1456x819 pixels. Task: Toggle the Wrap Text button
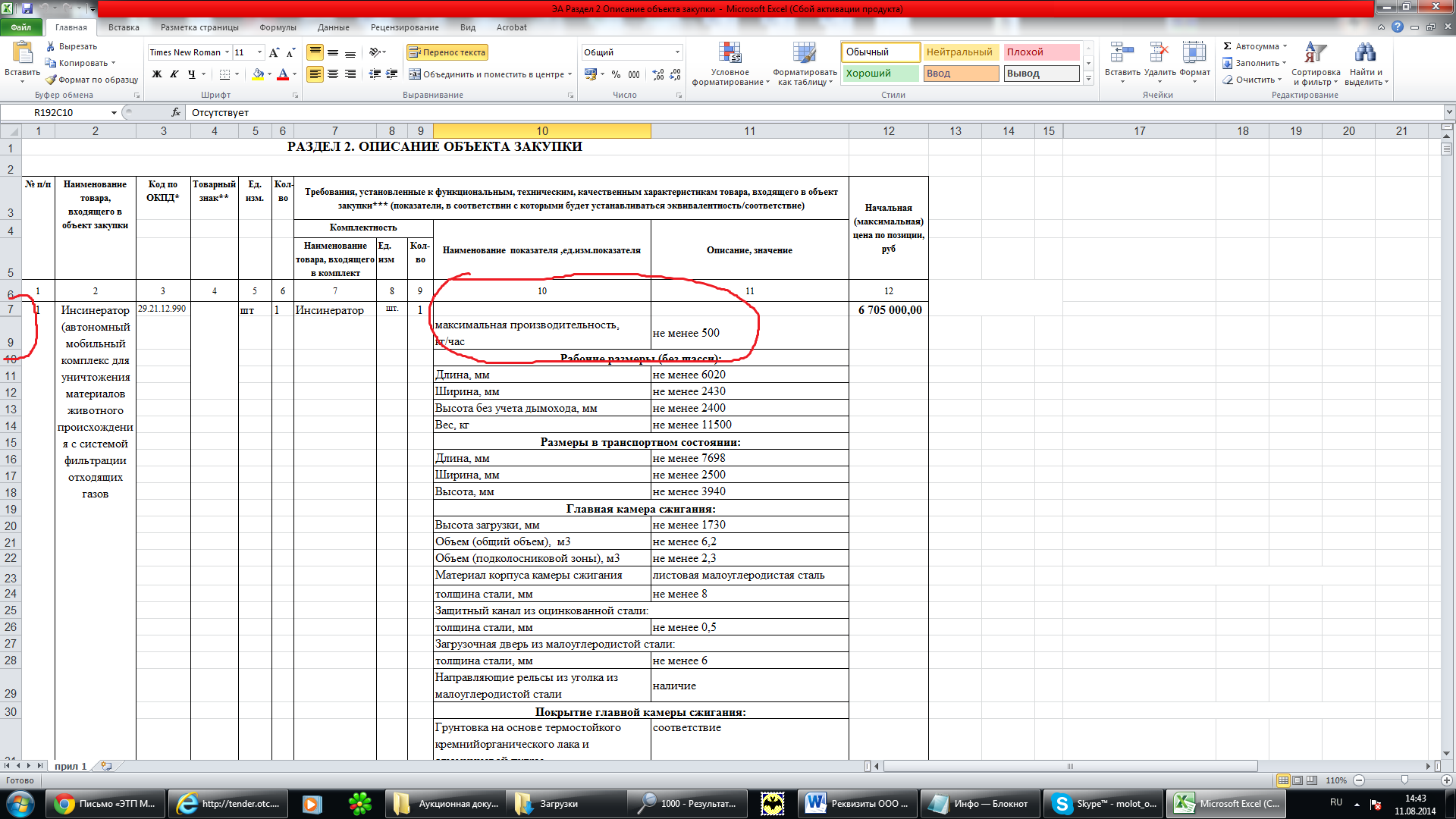(x=447, y=52)
